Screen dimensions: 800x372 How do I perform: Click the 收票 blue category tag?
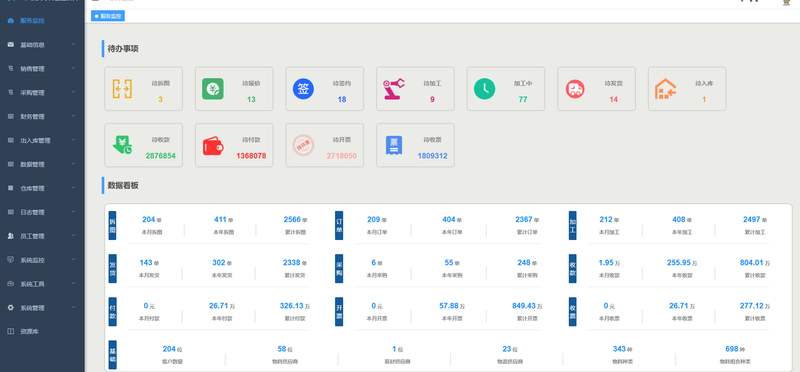[572, 311]
